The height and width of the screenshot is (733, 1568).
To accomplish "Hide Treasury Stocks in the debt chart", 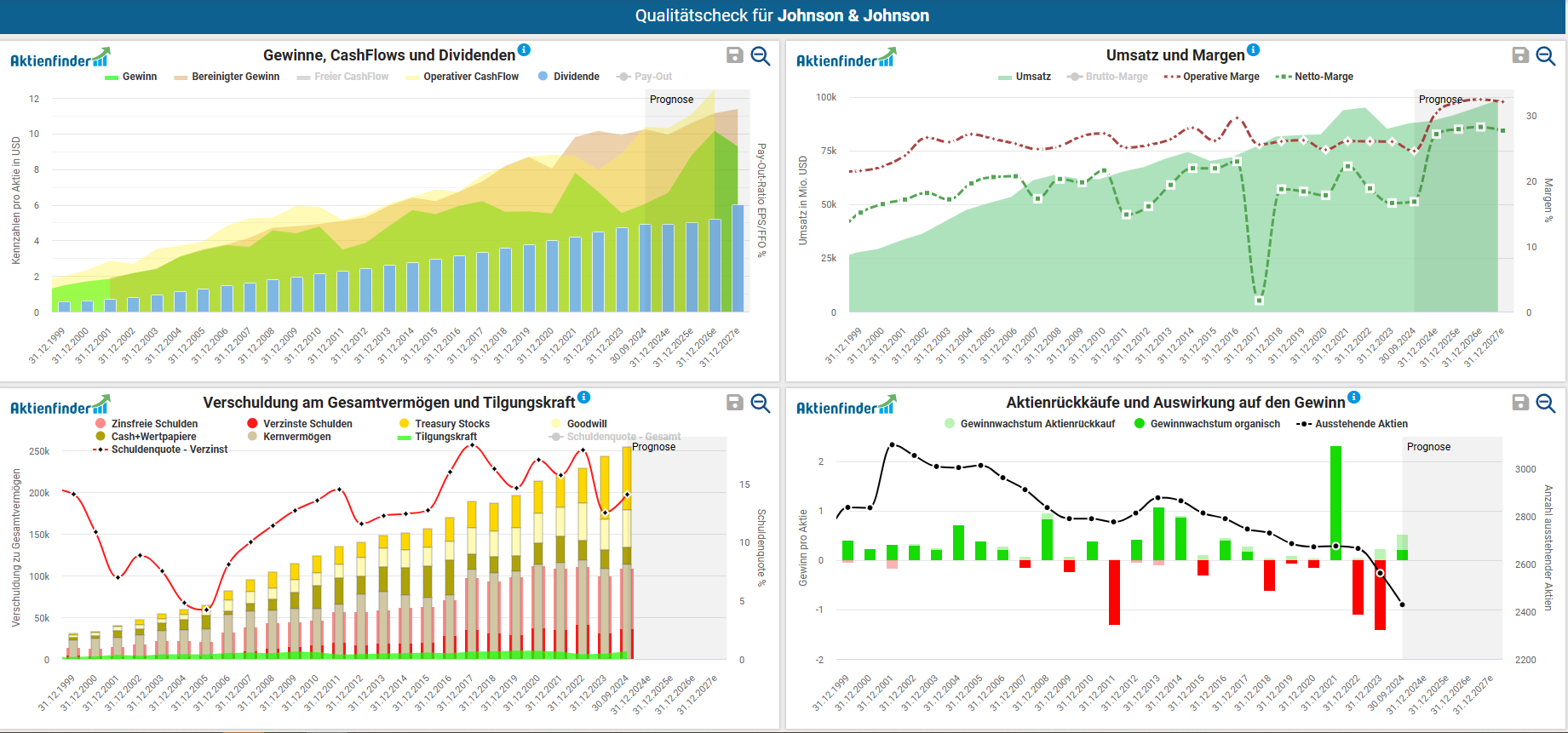I will [451, 424].
